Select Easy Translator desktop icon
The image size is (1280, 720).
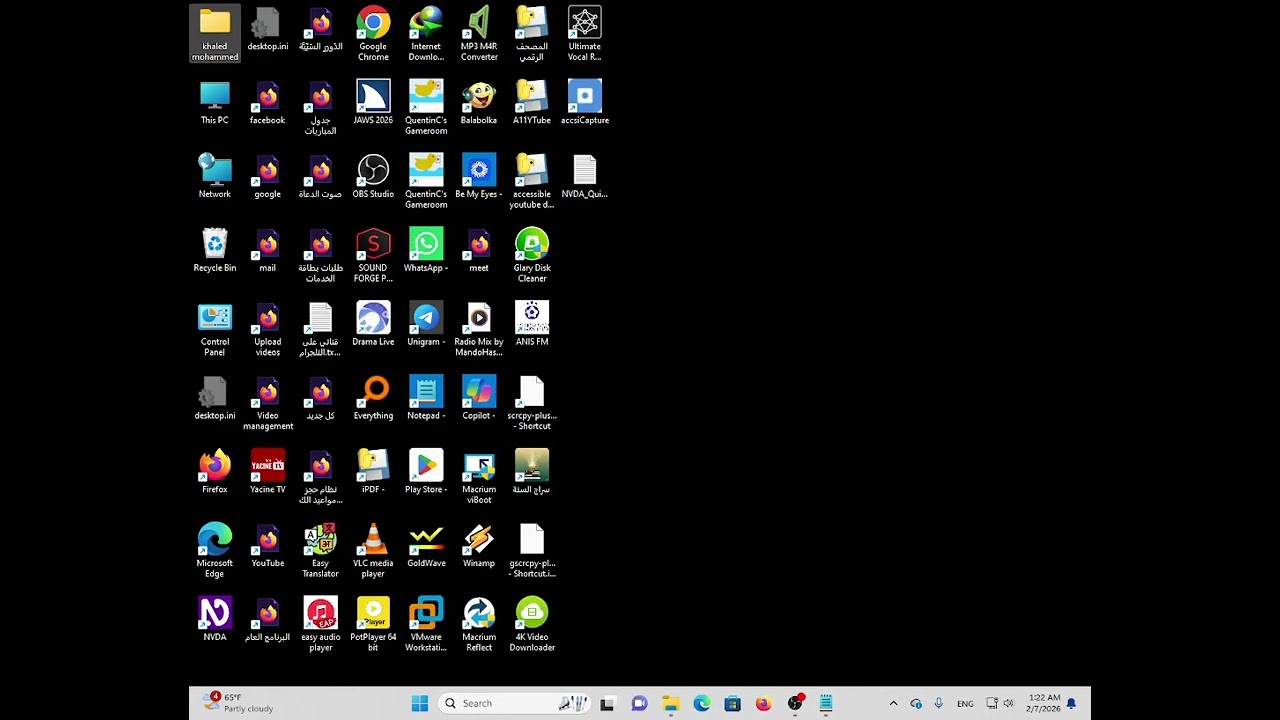pyautogui.click(x=321, y=552)
